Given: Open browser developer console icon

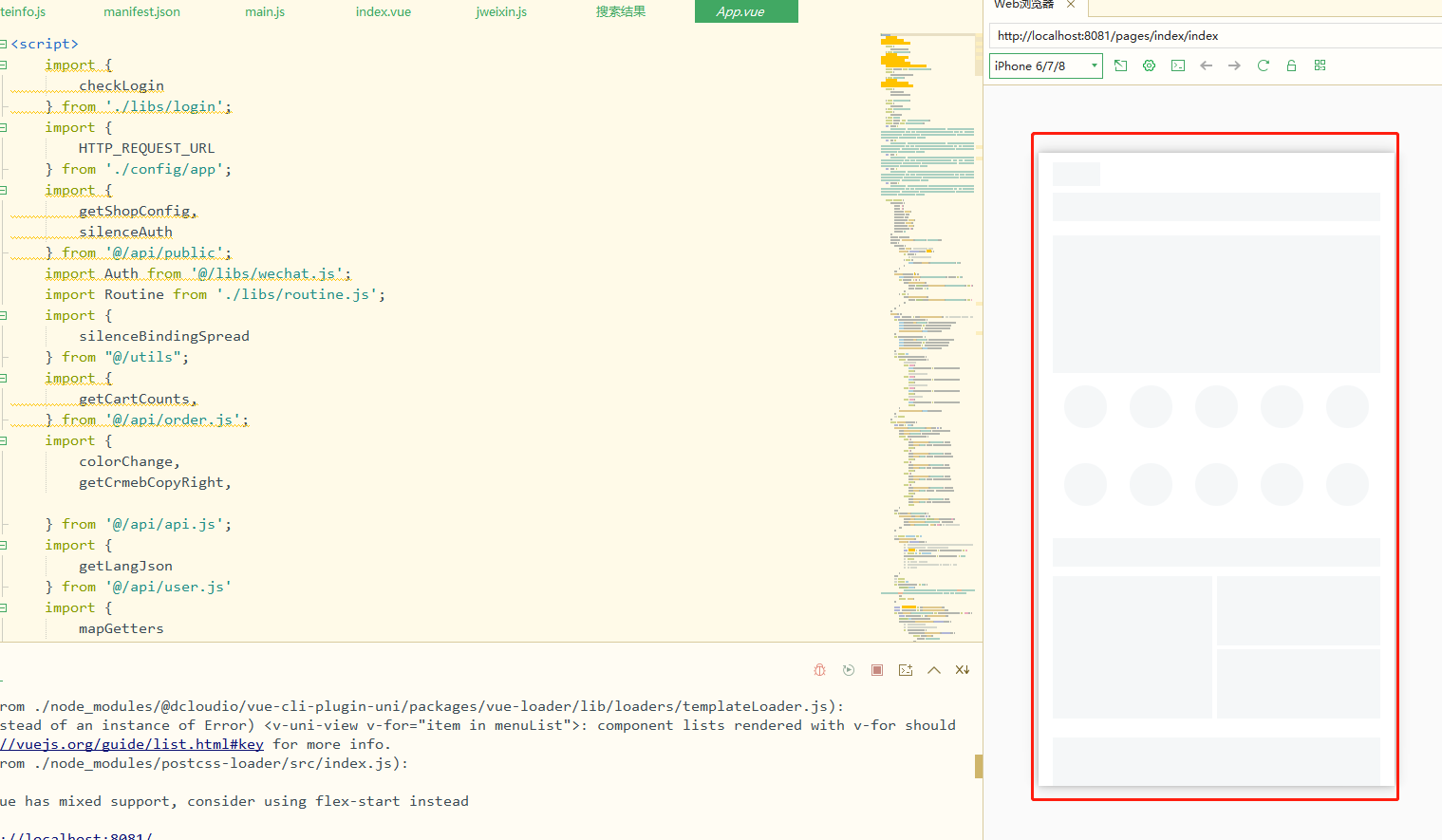Looking at the screenshot, I should click(1178, 65).
